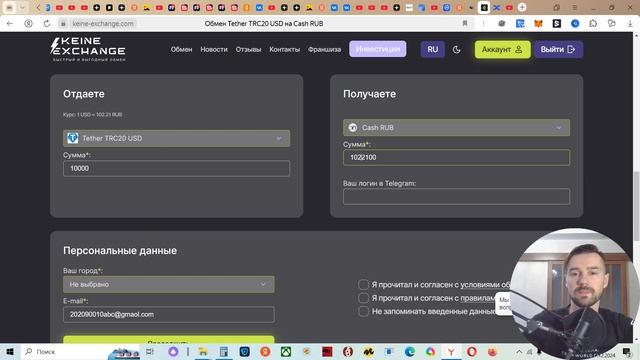Open the RU language selector
640x360 pixels.
point(433,49)
